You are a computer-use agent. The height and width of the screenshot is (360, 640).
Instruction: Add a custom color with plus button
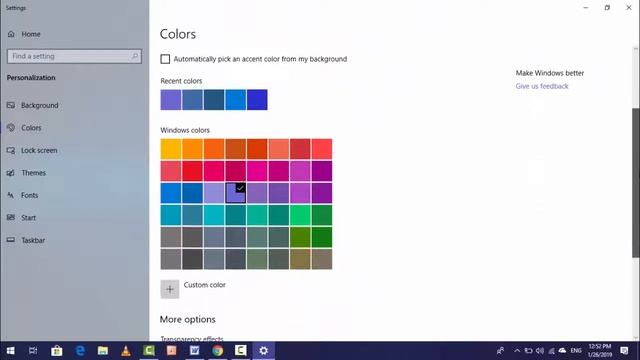click(x=170, y=289)
